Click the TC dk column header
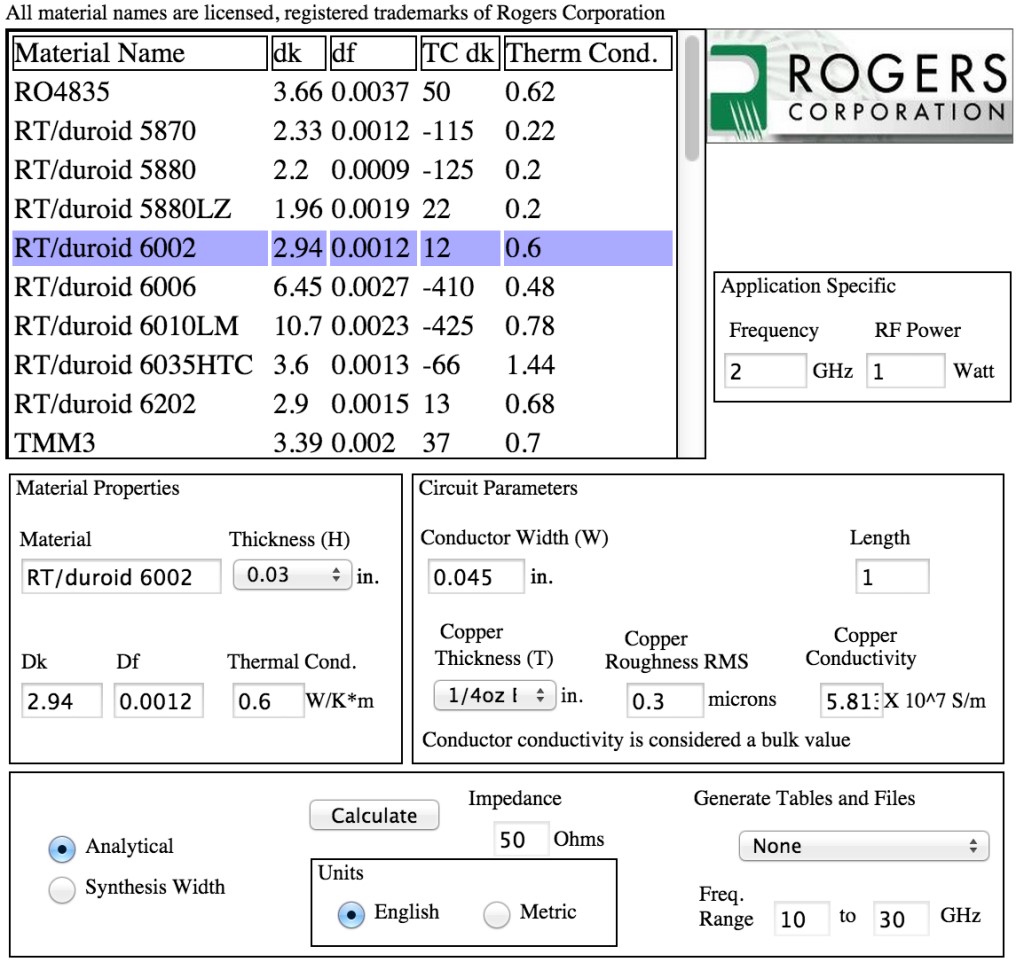 [460, 53]
